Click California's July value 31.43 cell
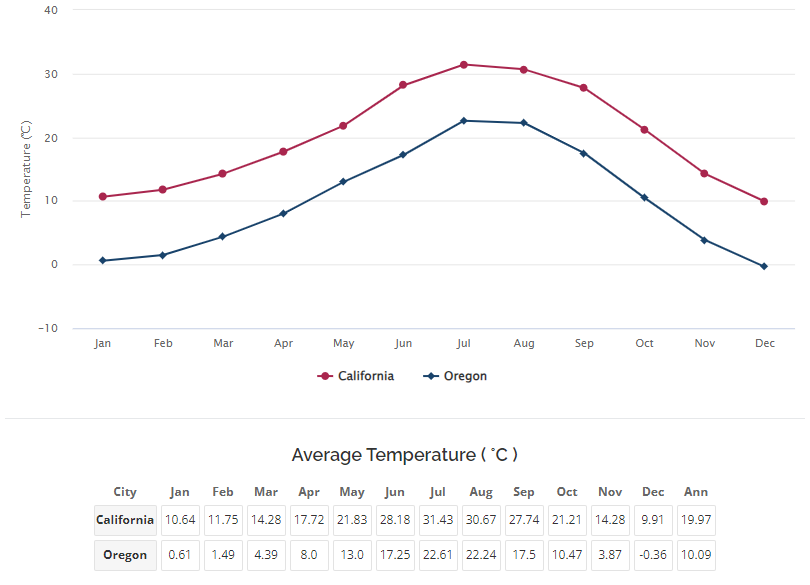 (437, 520)
